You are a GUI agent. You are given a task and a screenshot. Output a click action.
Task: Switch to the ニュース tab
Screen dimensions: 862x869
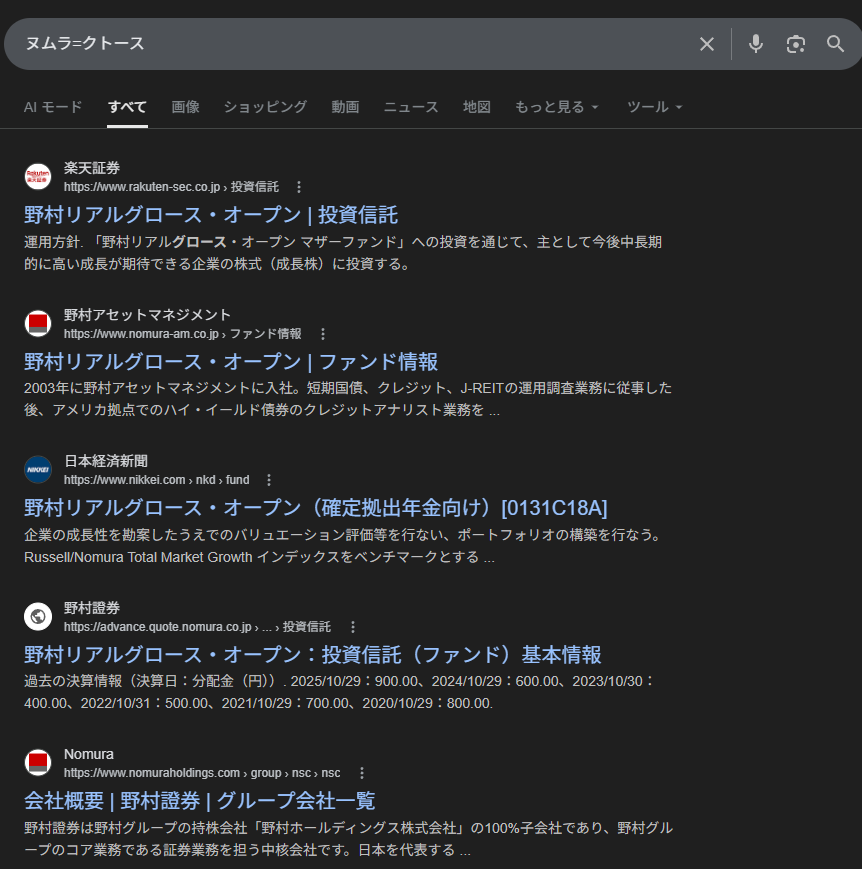tap(411, 107)
